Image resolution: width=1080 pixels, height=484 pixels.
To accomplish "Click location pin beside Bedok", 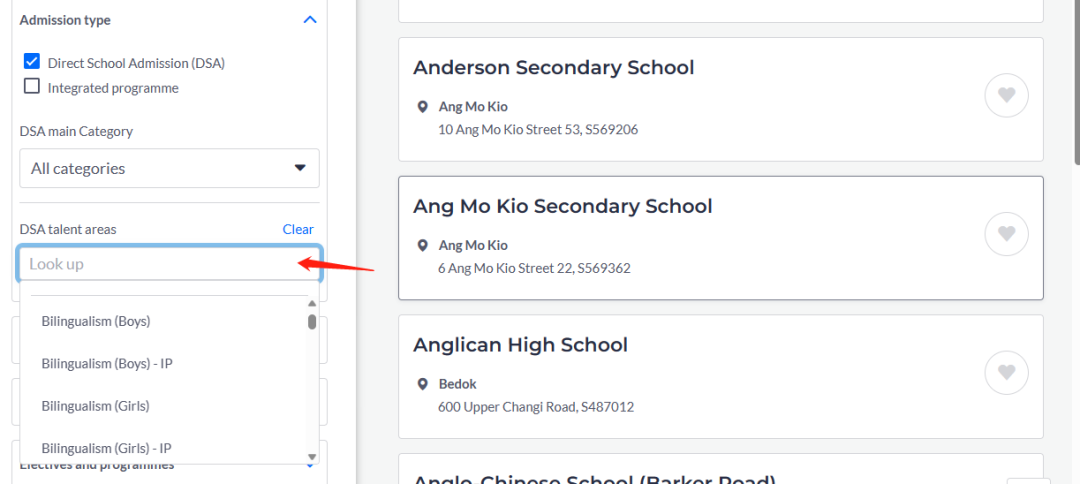I will pos(423,384).
